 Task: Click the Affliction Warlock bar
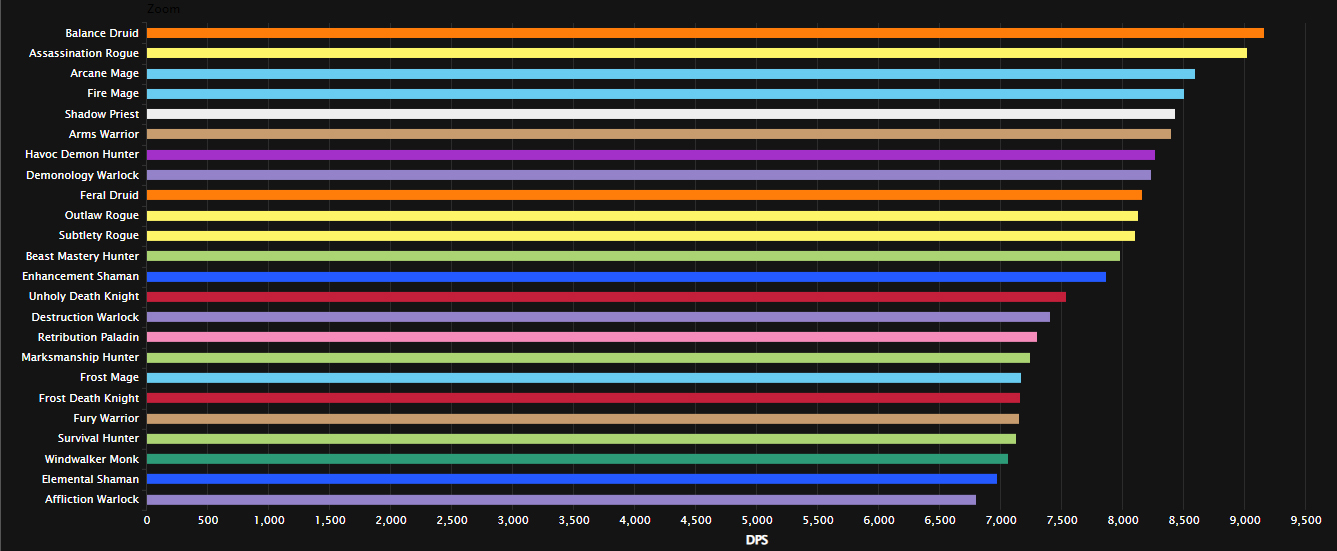561,500
